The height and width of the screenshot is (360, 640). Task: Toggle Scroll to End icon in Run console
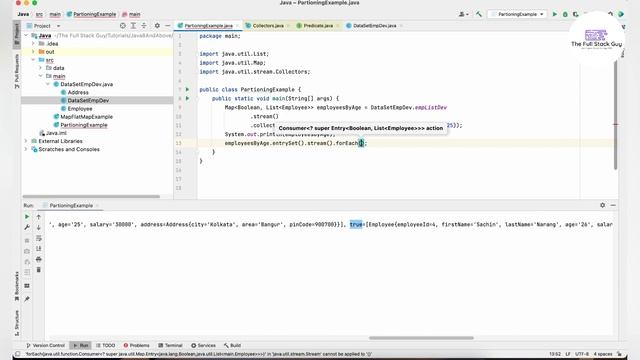(x=39, y=249)
